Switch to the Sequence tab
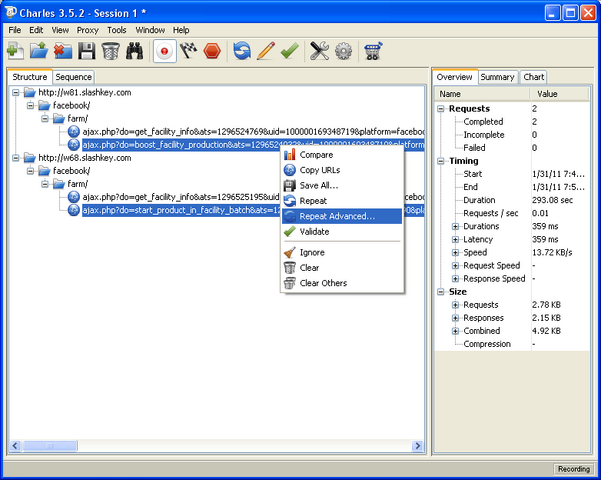 pyautogui.click(x=73, y=77)
